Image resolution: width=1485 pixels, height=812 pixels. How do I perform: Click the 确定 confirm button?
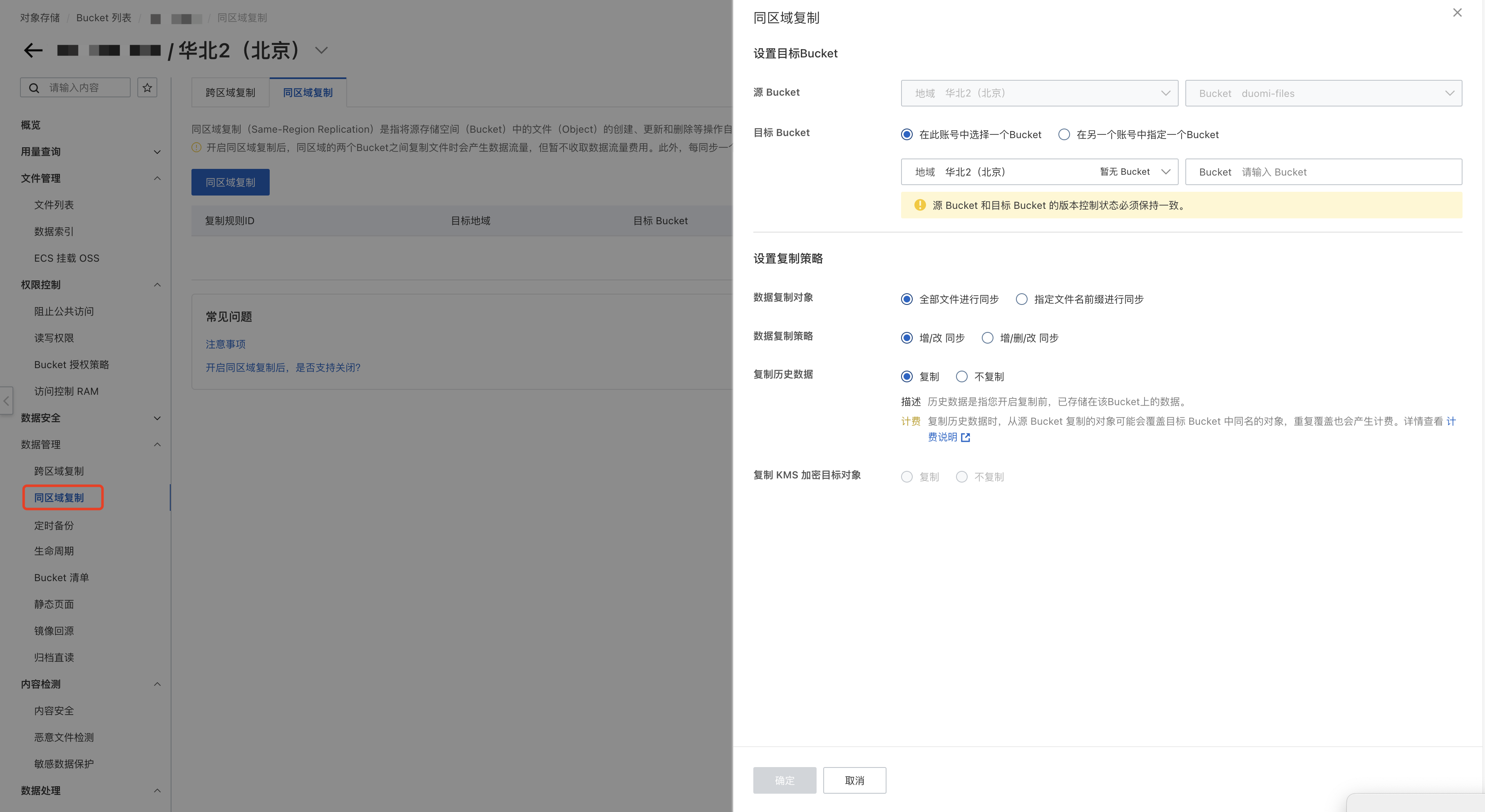785,780
